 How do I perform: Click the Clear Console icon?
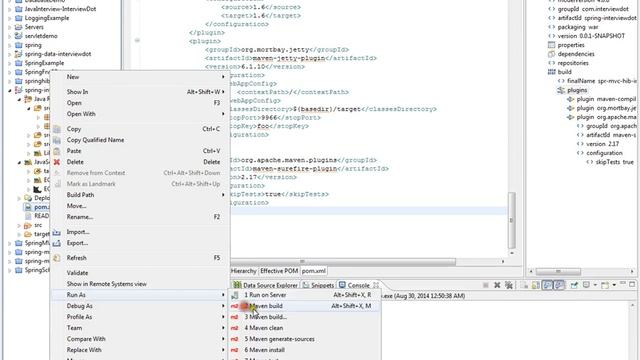(x=524, y=285)
